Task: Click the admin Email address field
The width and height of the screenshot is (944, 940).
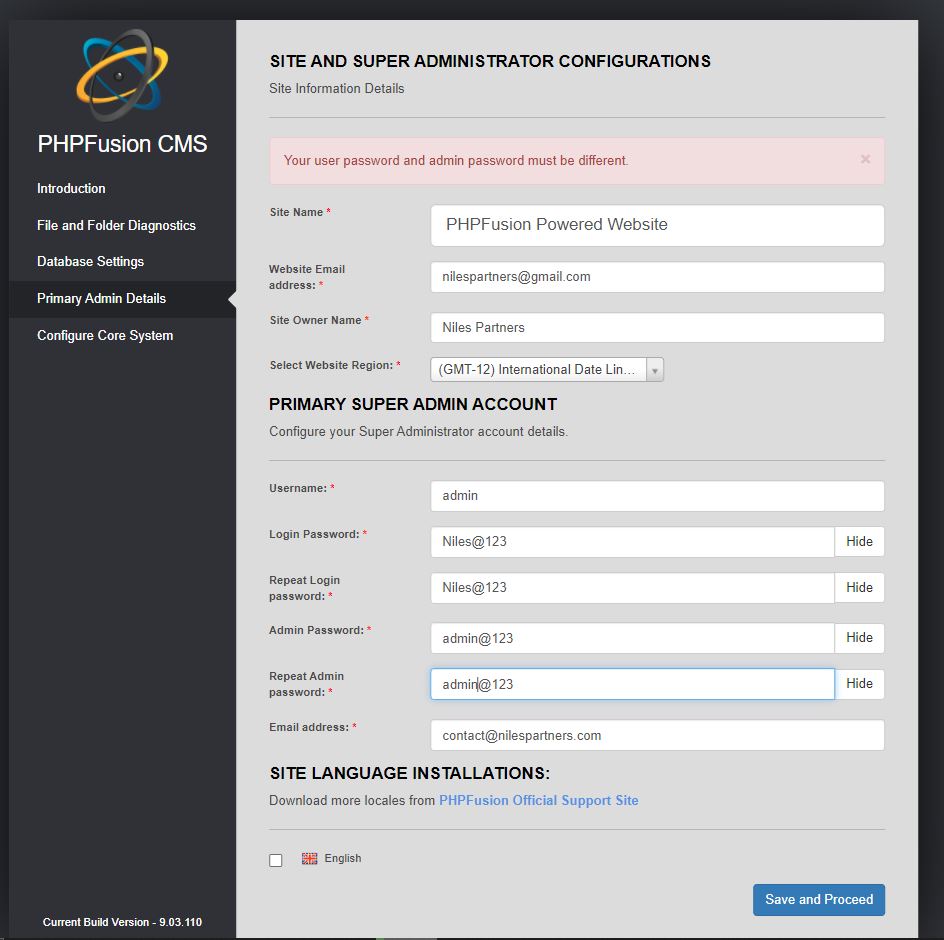Action: 657,735
